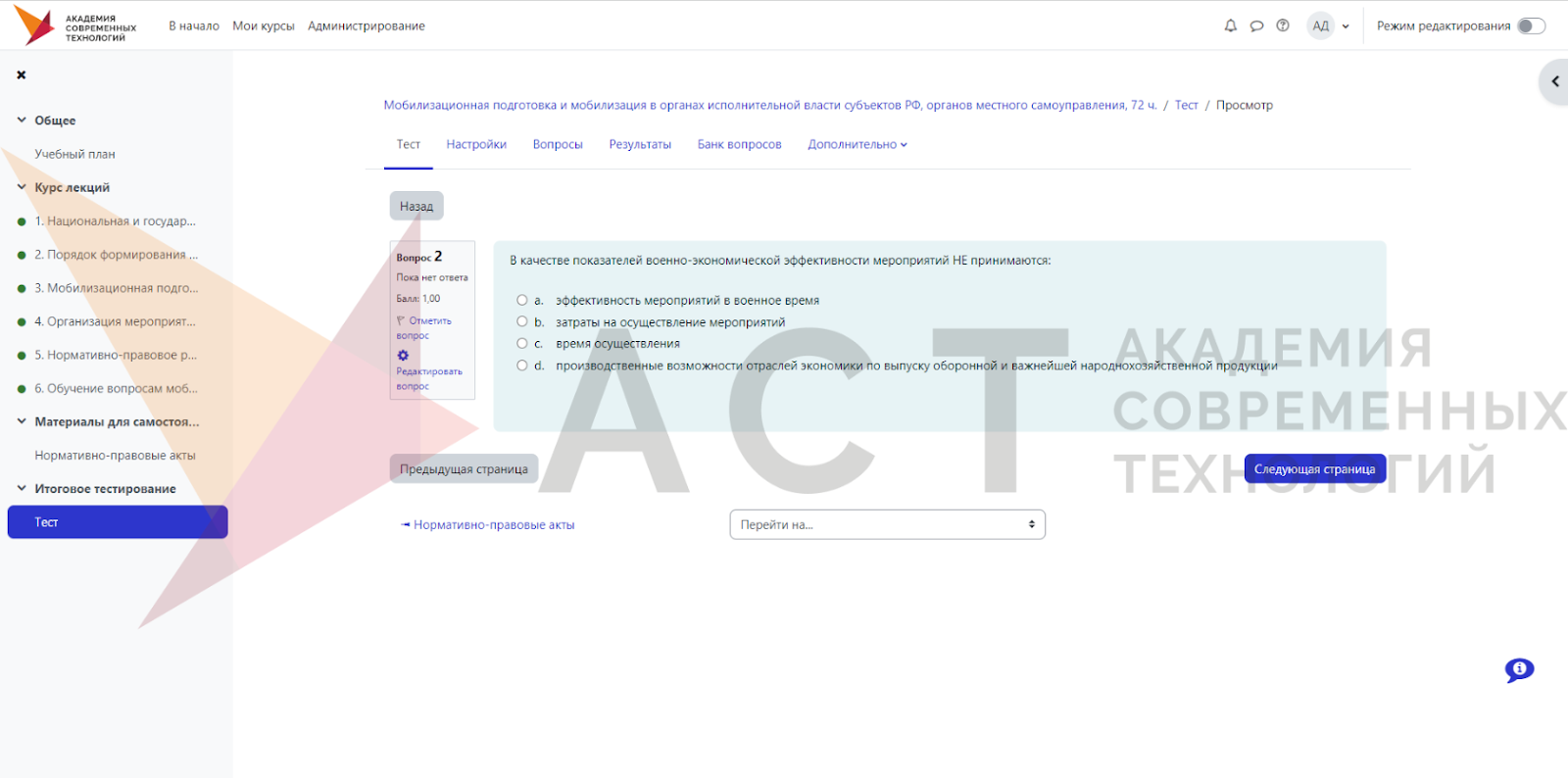The height and width of the screenshot is (778, 1568).
Task: Click the Отметить вопрос link
Action: pos(424,327)
